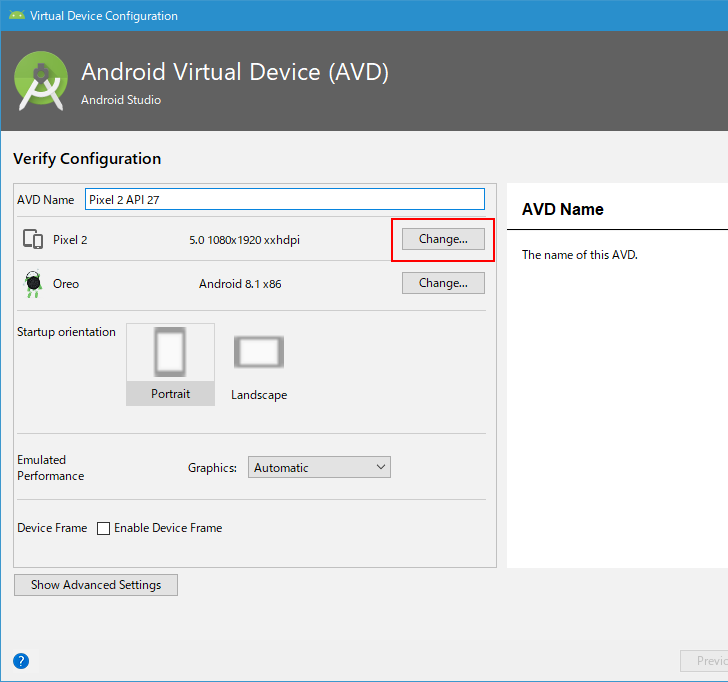
Task: Open help via the question mark icon
Action: coord(21,661)
